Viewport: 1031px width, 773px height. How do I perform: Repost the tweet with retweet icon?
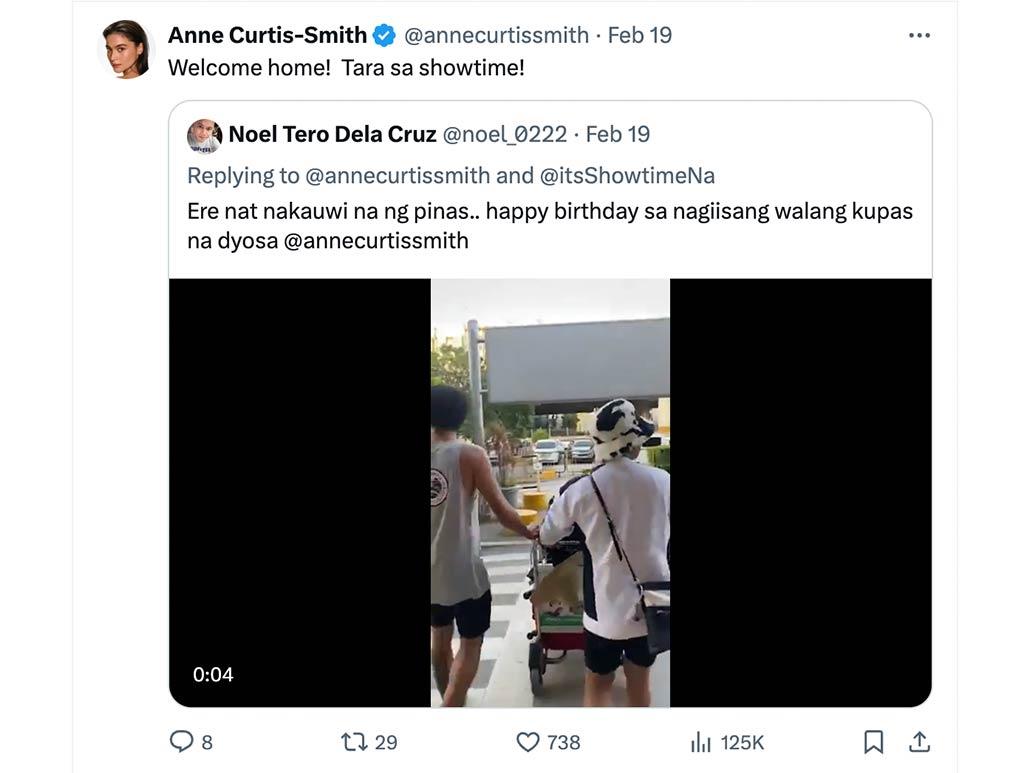tap(354, 741)
